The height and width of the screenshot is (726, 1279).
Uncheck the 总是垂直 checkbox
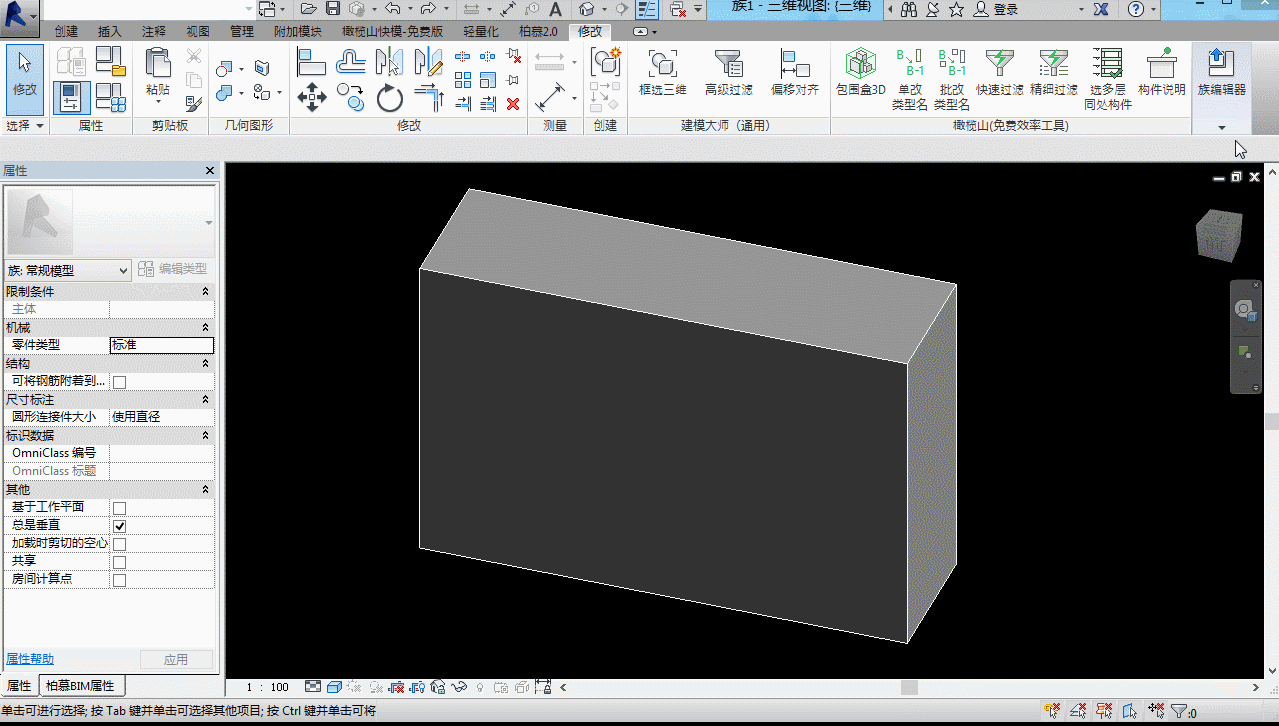click(119, 525)
